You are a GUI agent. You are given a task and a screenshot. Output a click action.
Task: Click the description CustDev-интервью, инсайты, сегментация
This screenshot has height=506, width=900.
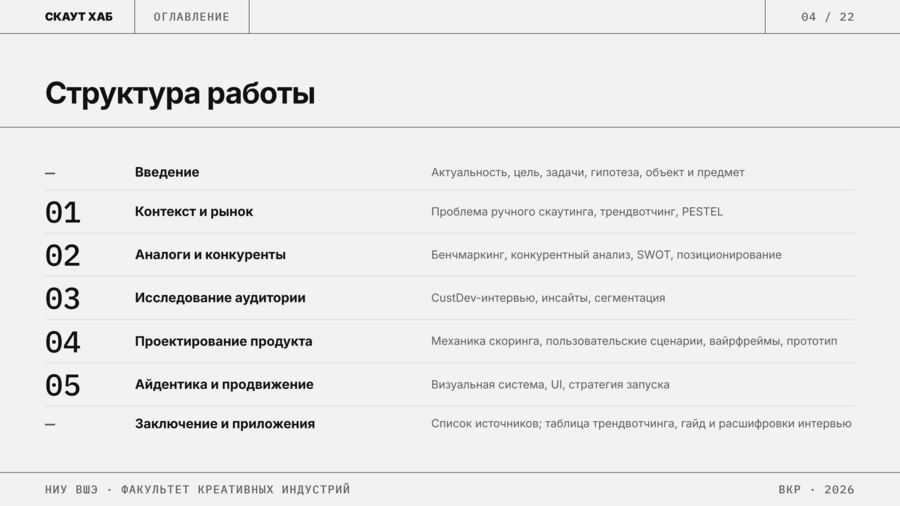[x=548, y=298]
